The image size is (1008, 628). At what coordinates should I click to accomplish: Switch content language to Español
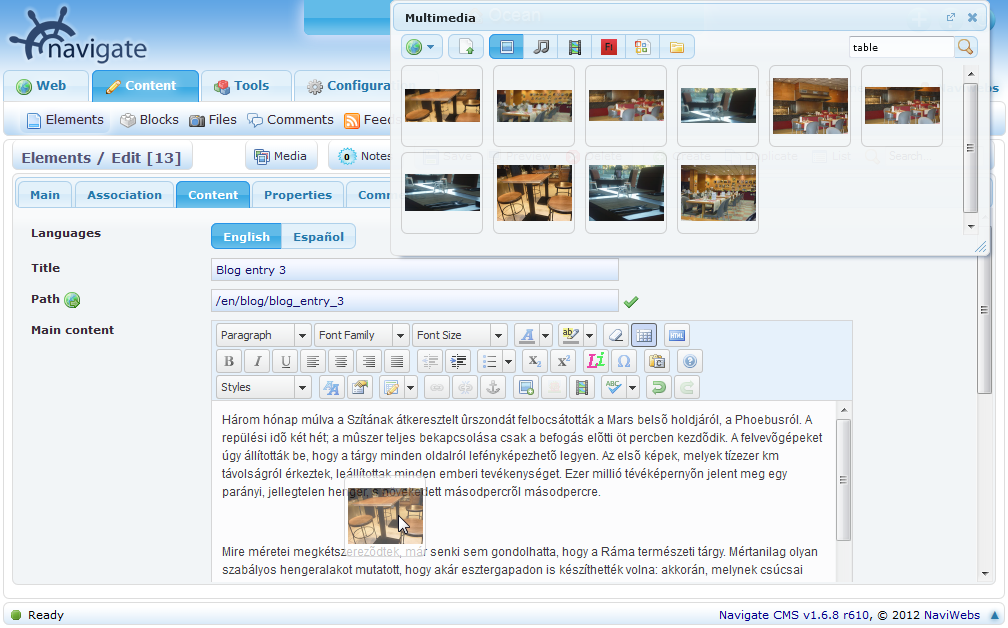[x=318, y=236]
